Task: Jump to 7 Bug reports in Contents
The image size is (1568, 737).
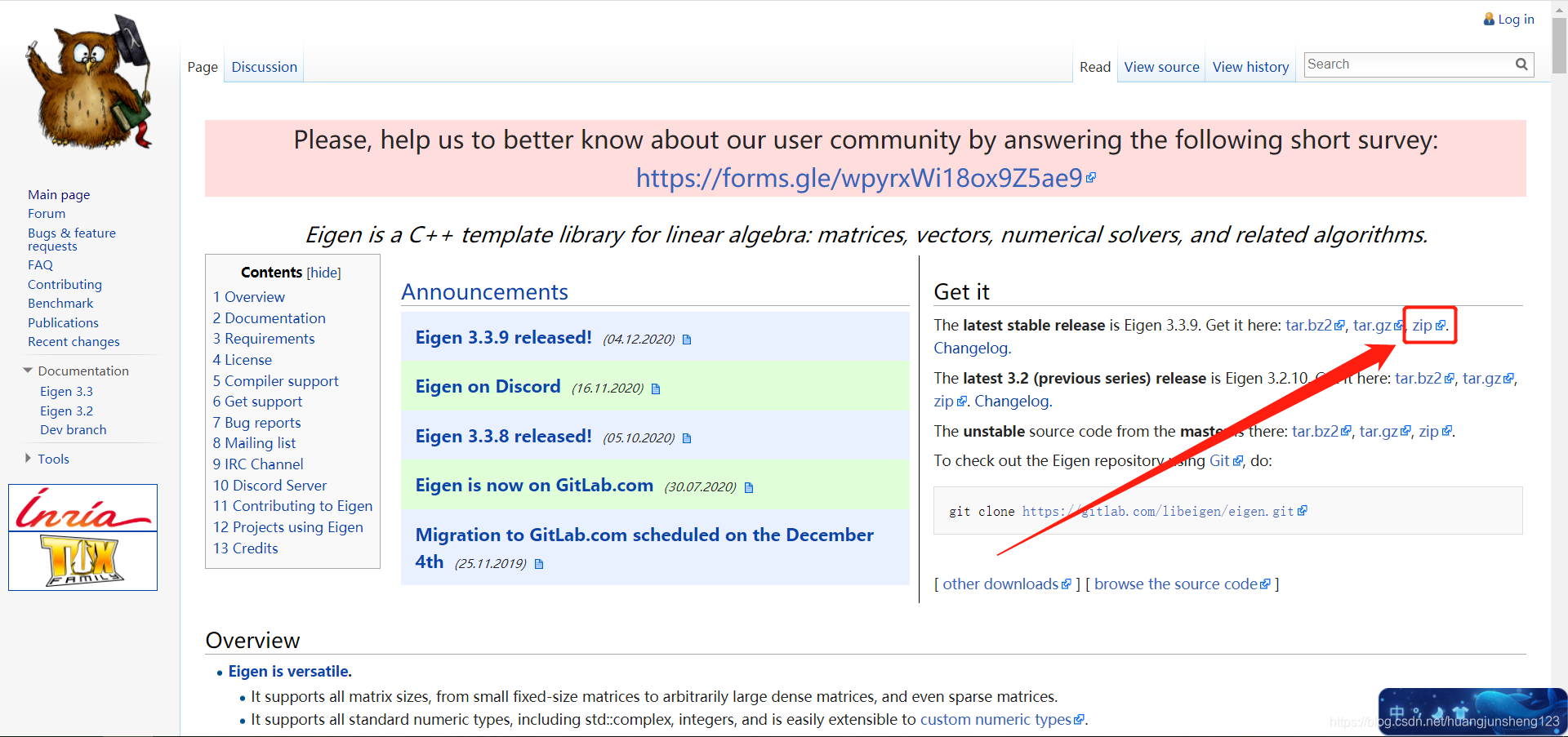Action: coord(257,423)
